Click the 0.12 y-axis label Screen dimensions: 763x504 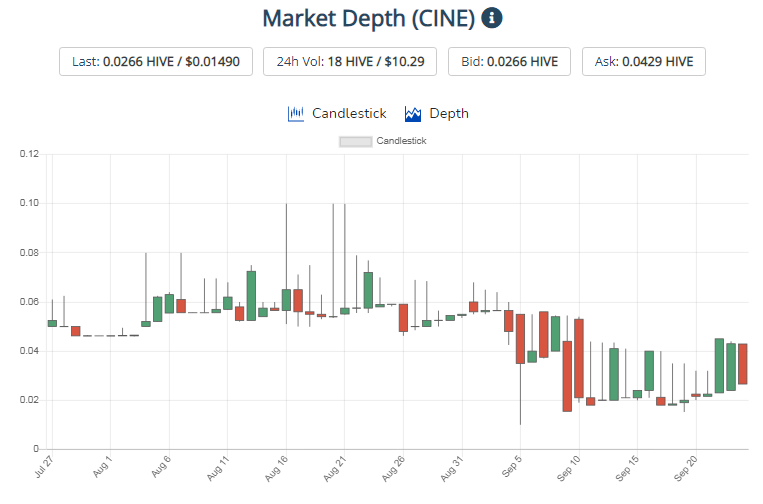click(29, 154)
